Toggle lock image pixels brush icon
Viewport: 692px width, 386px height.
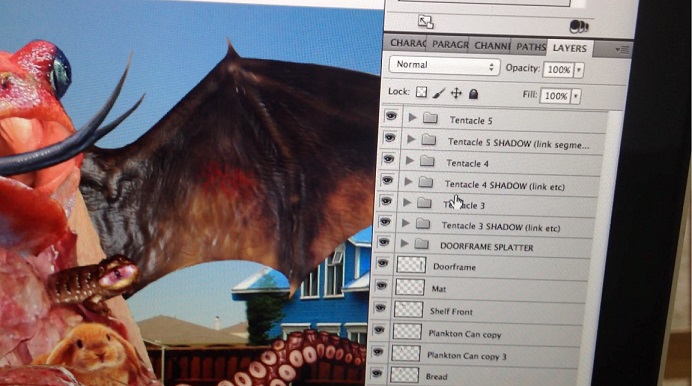(438, 93)
